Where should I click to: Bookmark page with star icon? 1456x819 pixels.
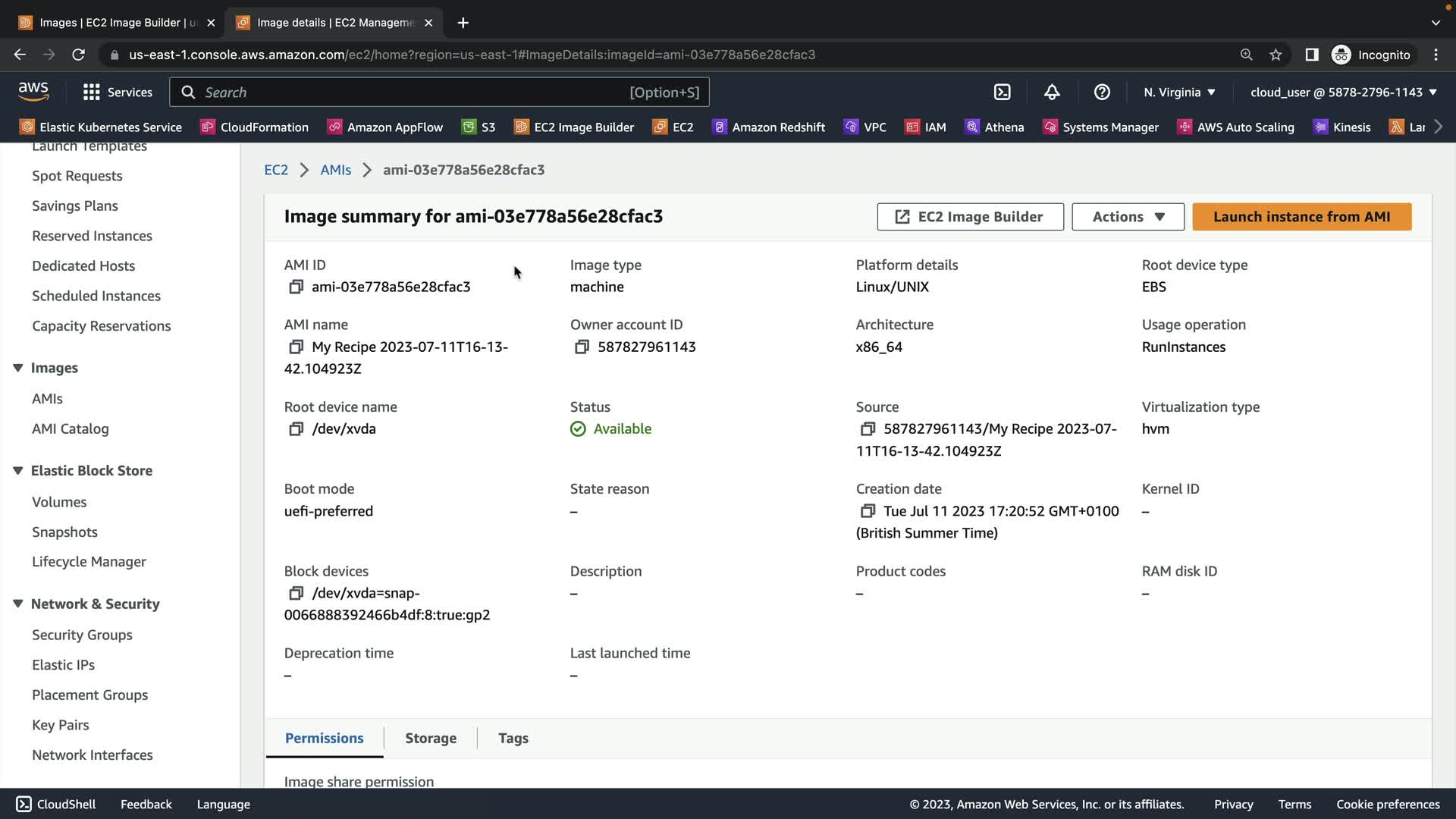[x=1276, y=55]
